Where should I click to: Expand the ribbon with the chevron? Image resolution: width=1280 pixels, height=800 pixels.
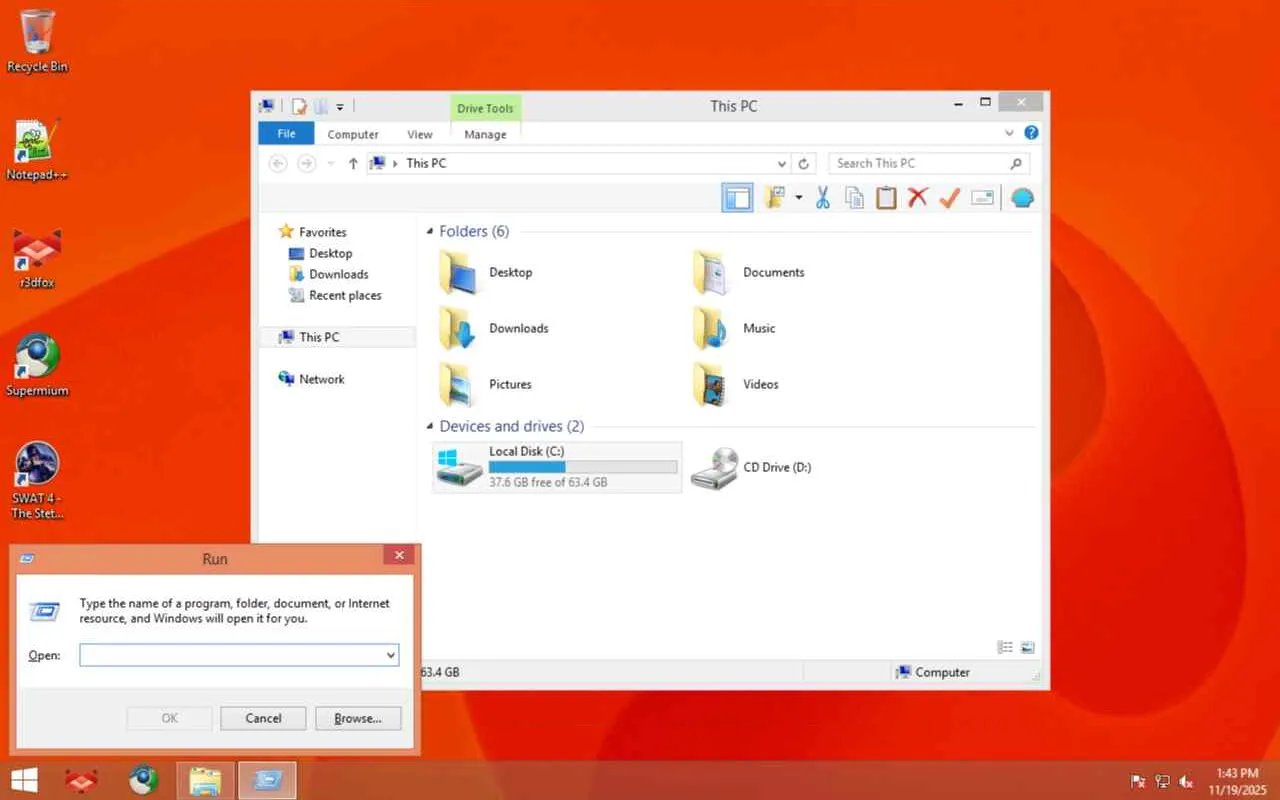click(x=1009, y=133)
